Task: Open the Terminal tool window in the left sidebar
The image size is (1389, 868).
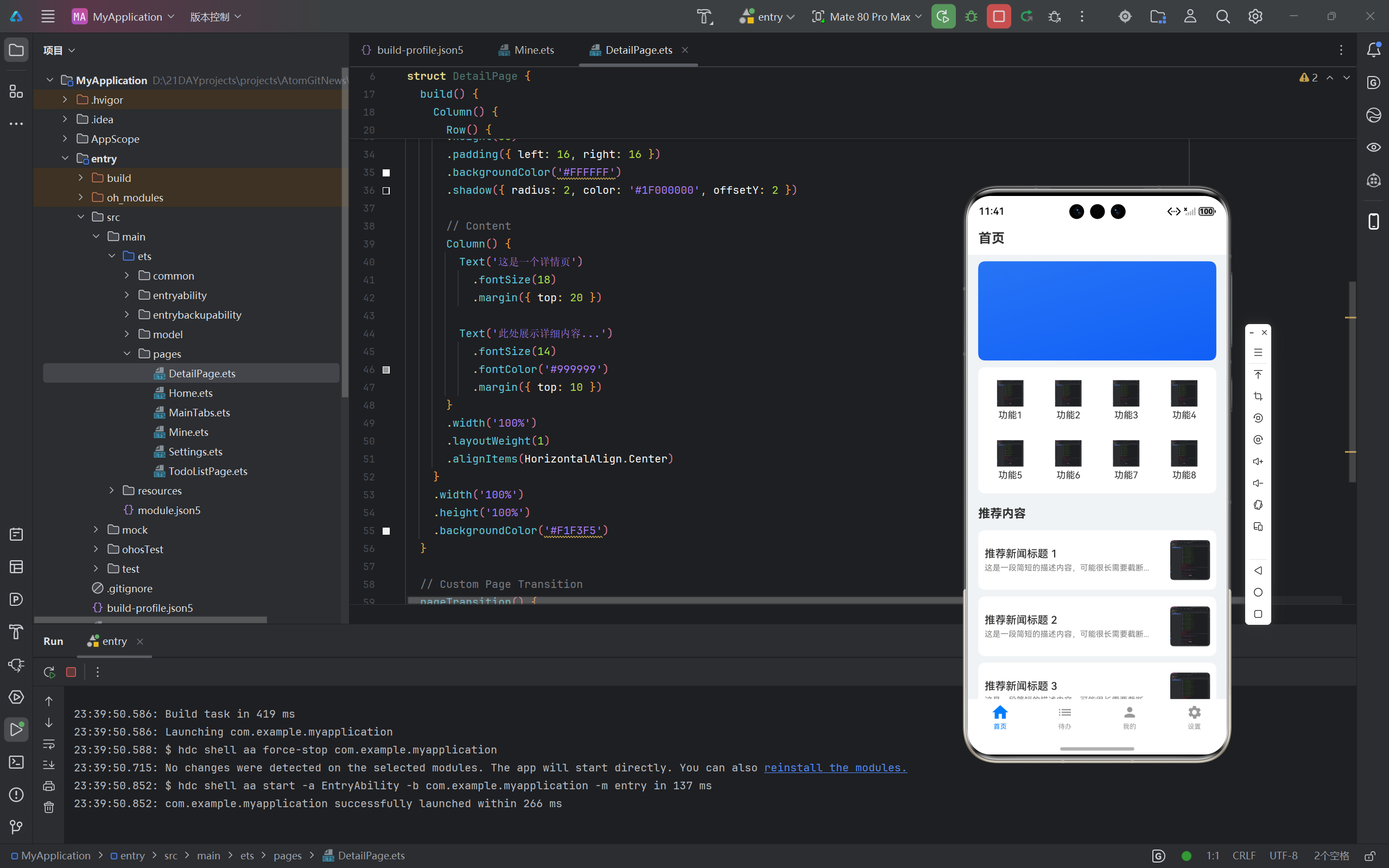Action: [x=16, y=762]
